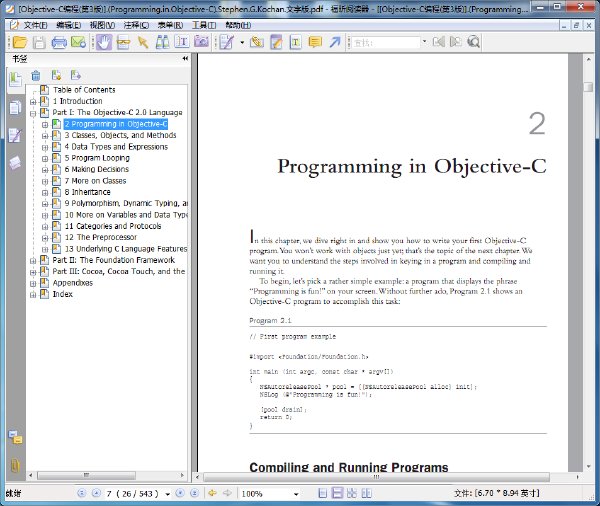Open the Bookmarks panel sidebar icon
The width and height of the screenshot is (600, 506).
click(x=15, y=80)
